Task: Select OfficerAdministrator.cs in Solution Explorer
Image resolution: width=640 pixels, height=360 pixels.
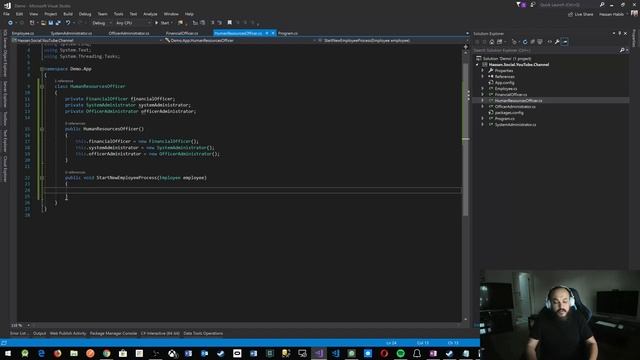Action: pos(515,107)
